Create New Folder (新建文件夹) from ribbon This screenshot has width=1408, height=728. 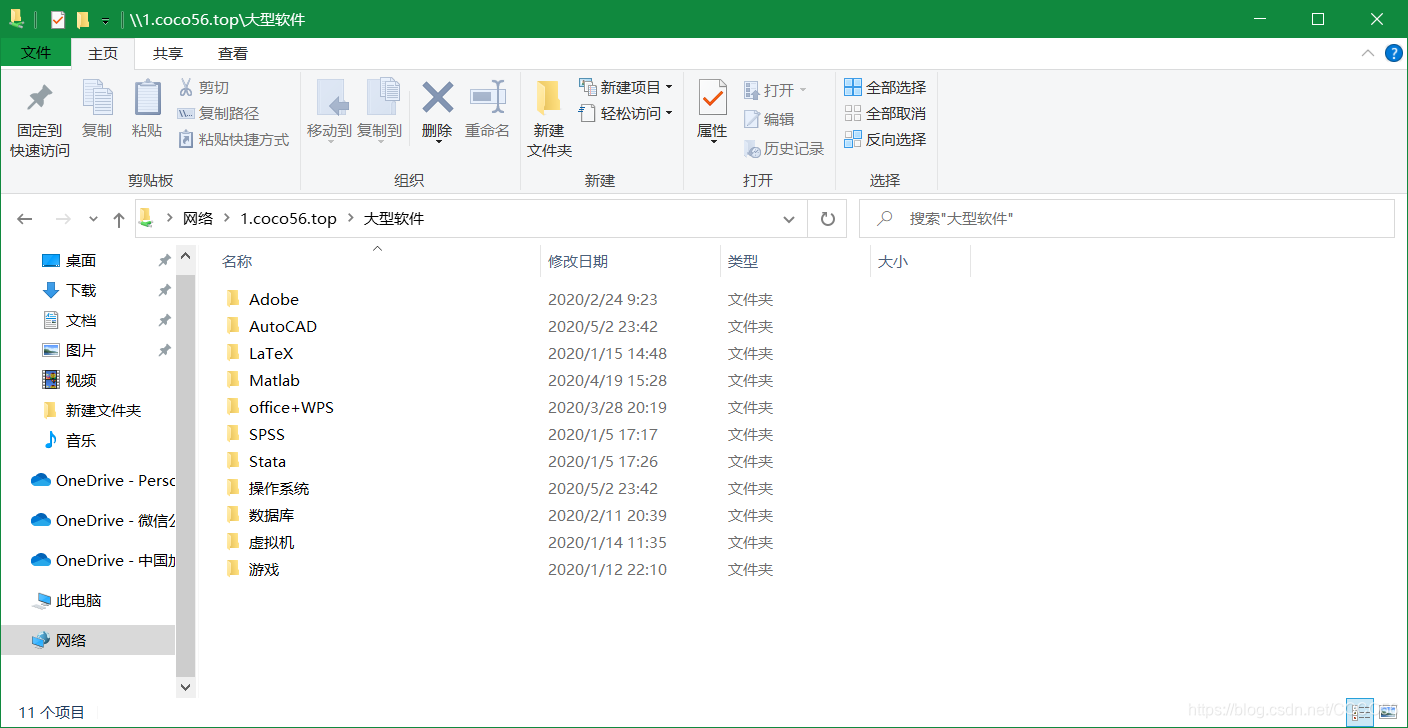[x=548, y=118]
